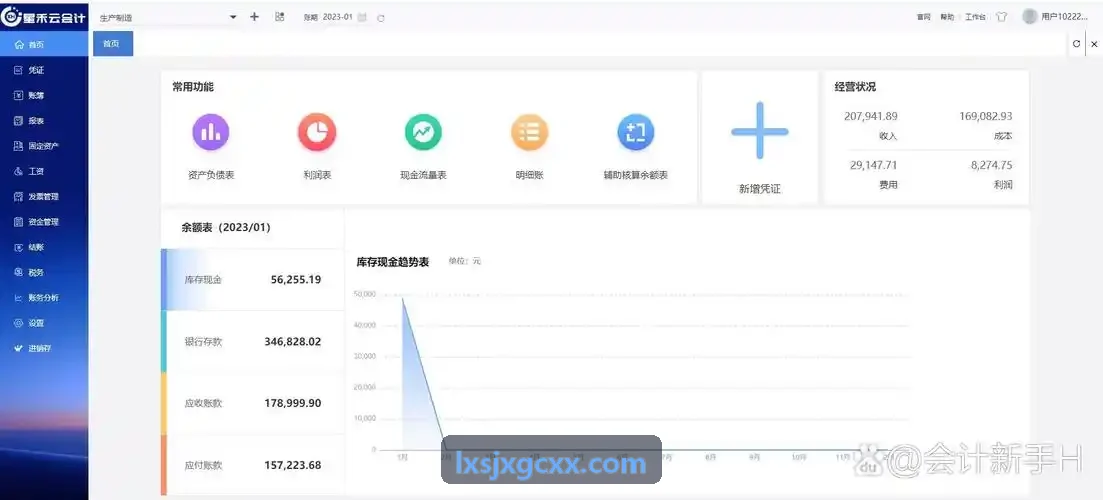Screen dimensions: 1103x500
Task: Click the 2023-01 period field
Action: (338, 17)
